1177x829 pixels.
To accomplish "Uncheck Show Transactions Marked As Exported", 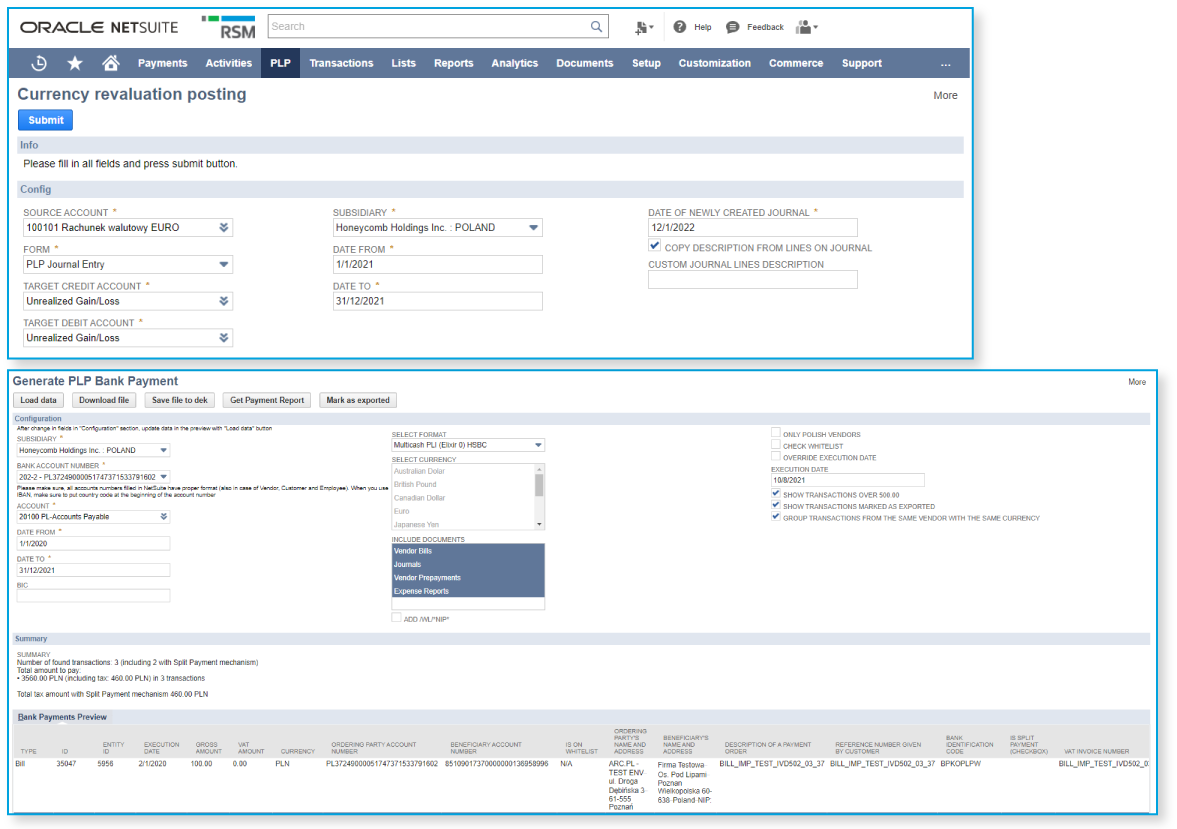I will [776, 506].
